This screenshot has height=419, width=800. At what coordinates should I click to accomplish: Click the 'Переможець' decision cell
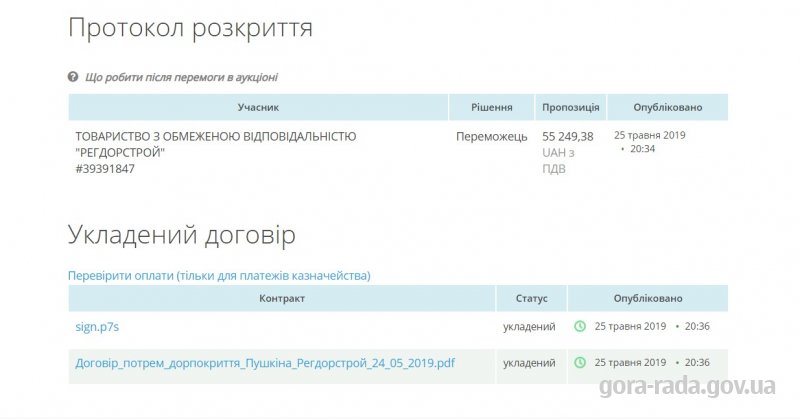point(491,137)
